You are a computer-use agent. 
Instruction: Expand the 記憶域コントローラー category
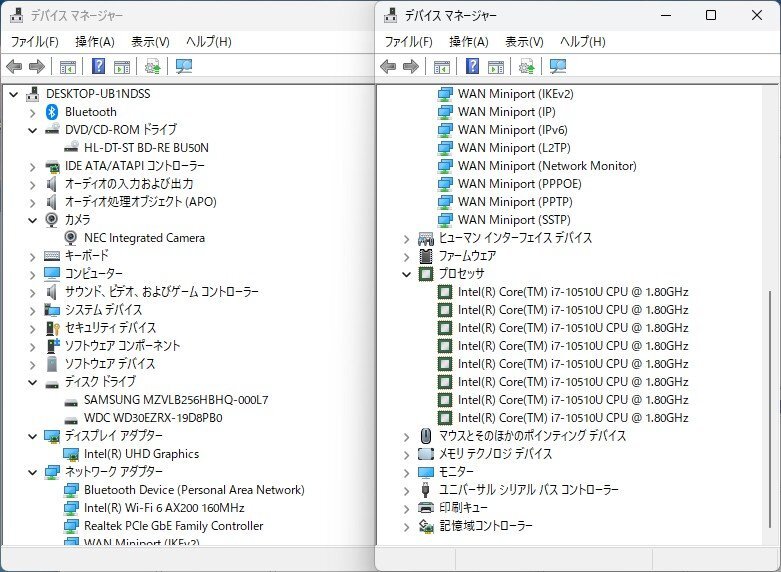coord(406,527)
